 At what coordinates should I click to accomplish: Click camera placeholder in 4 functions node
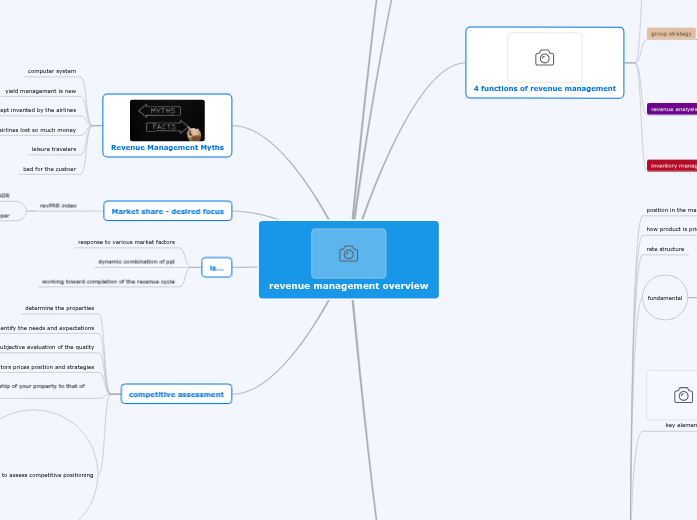(x=544, y=57)
